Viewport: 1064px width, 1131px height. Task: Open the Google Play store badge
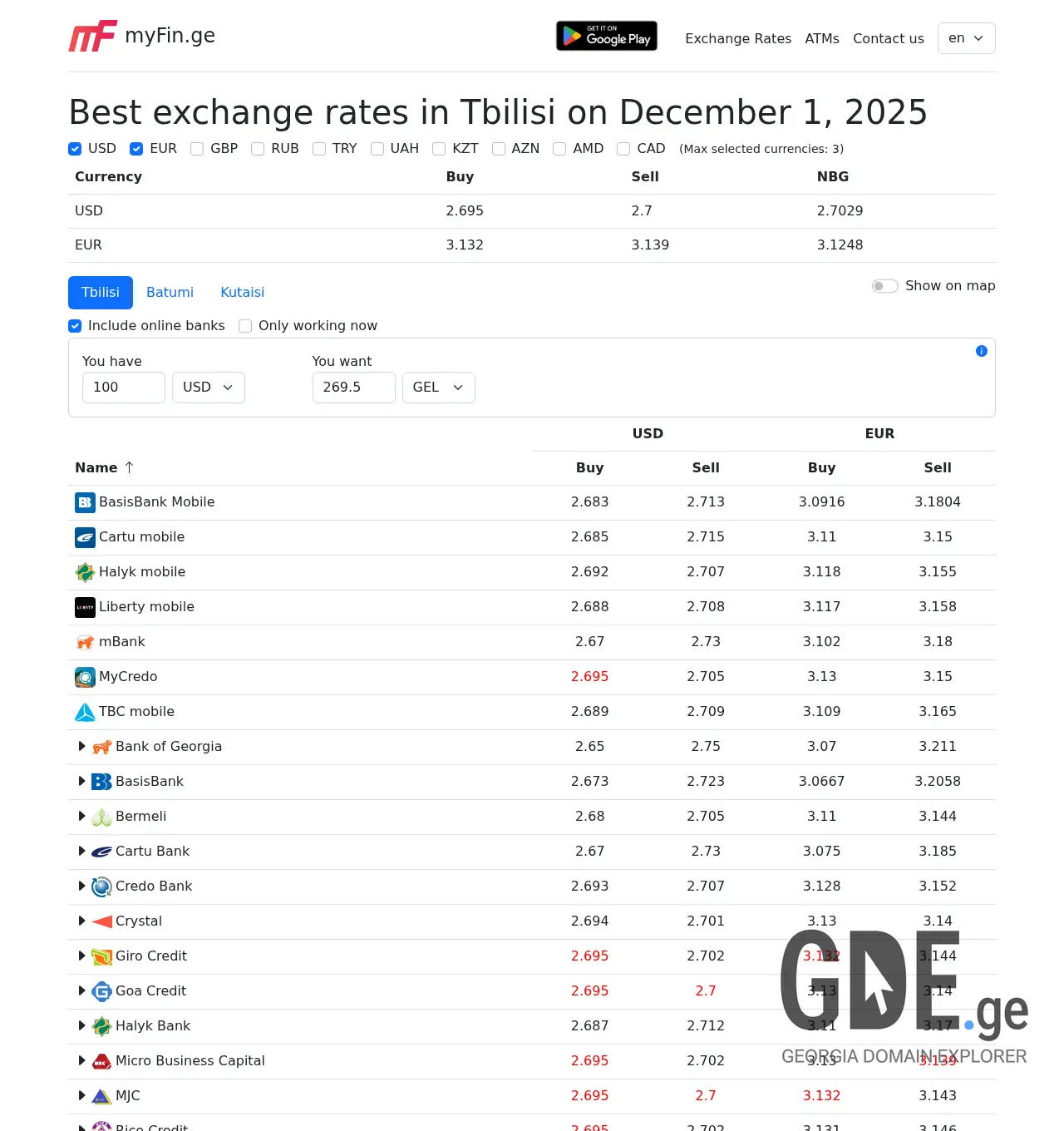click(x=606, y=36)
